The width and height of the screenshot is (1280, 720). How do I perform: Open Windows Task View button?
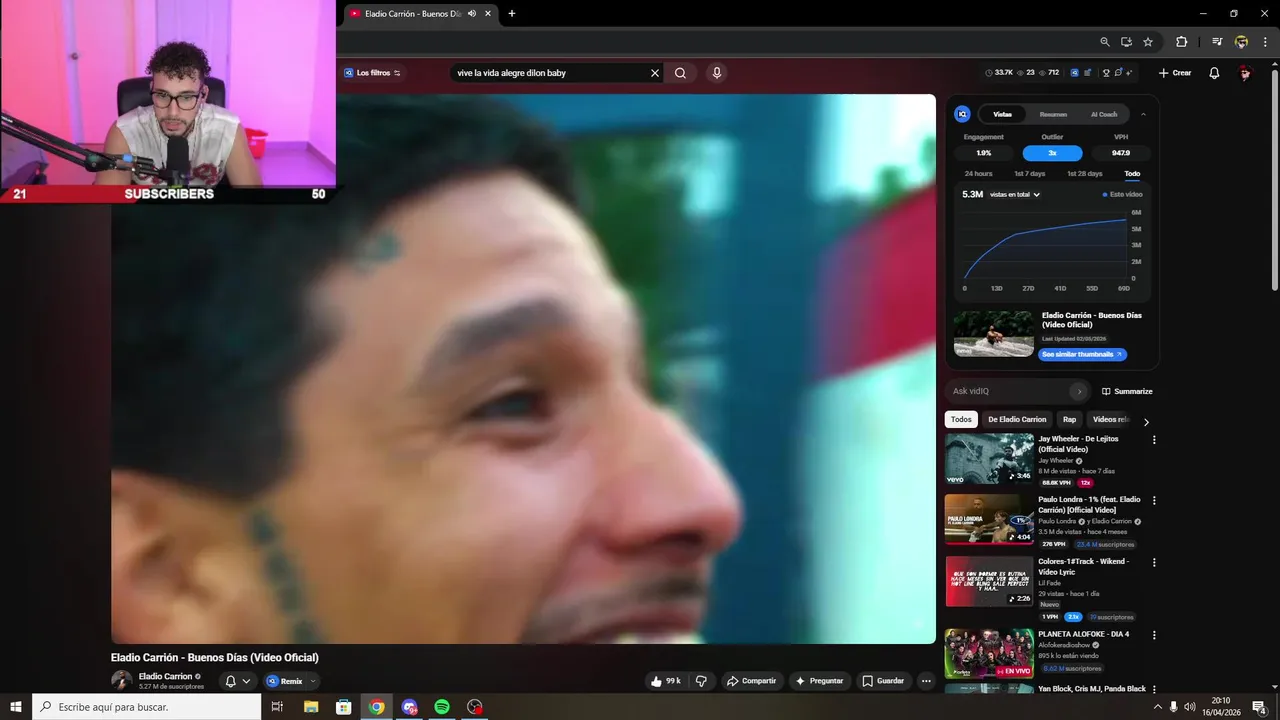[277, 707]
